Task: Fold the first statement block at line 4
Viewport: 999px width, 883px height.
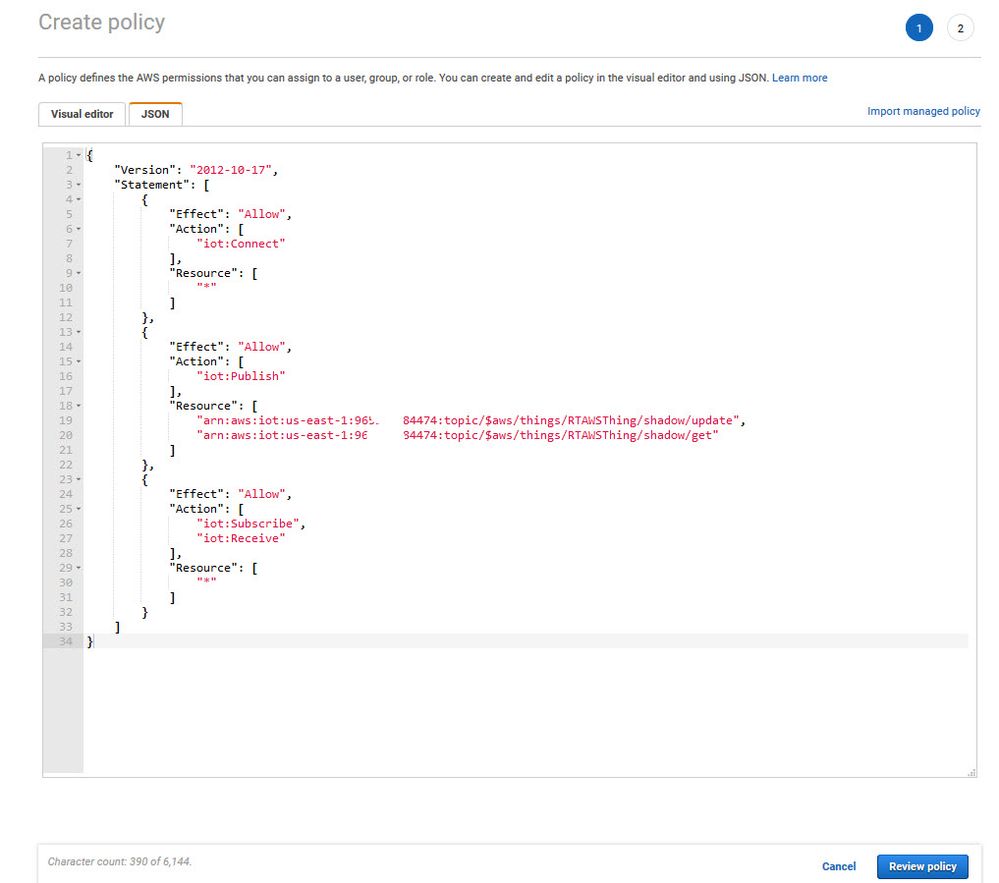Action: 78,200
